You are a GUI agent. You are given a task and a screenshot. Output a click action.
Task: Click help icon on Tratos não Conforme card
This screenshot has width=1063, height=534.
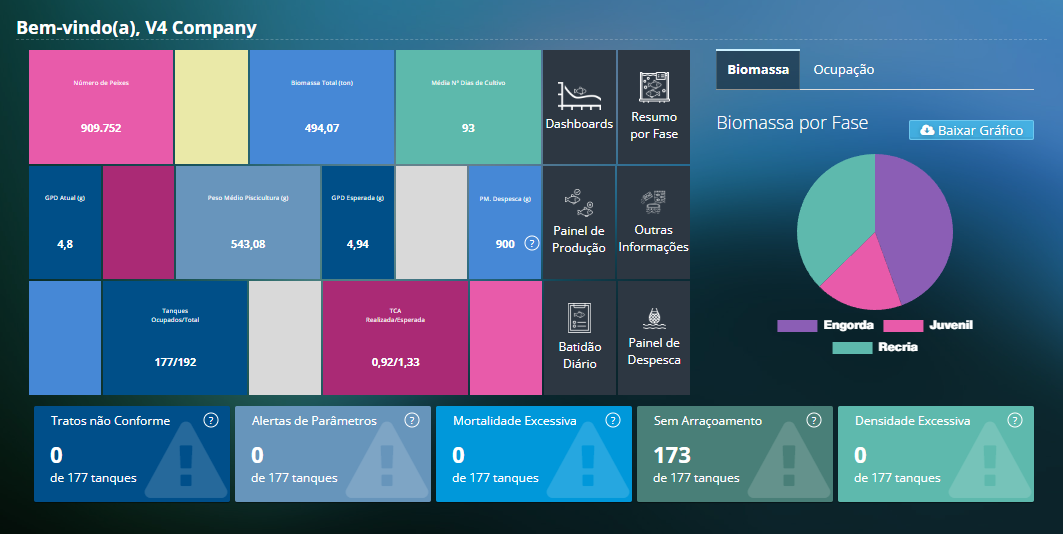pyautogui.click(x=211, y=420)
